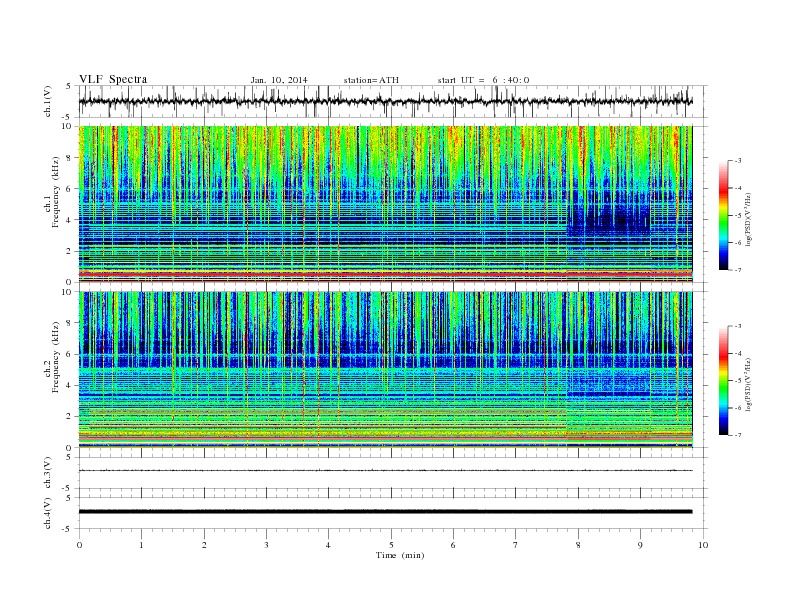792x612 pixels.
Task: Click the ch.1 spectrogram plot
Action: click(385, 204)
